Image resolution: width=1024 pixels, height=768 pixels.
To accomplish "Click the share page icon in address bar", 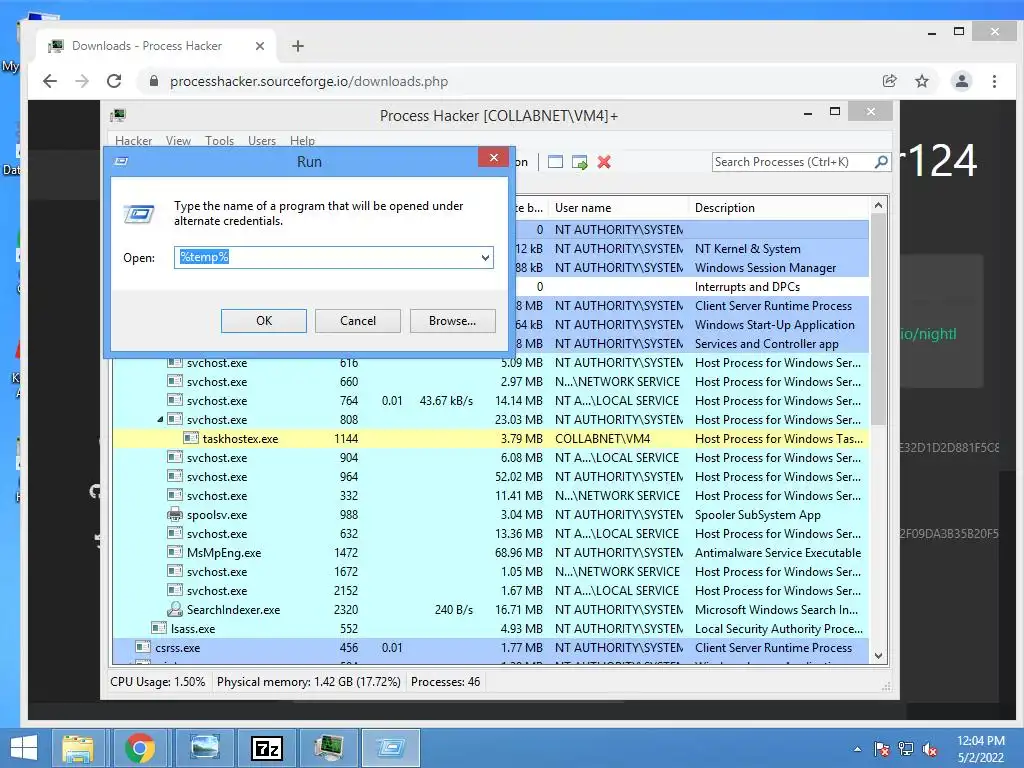I will point(889,81).
